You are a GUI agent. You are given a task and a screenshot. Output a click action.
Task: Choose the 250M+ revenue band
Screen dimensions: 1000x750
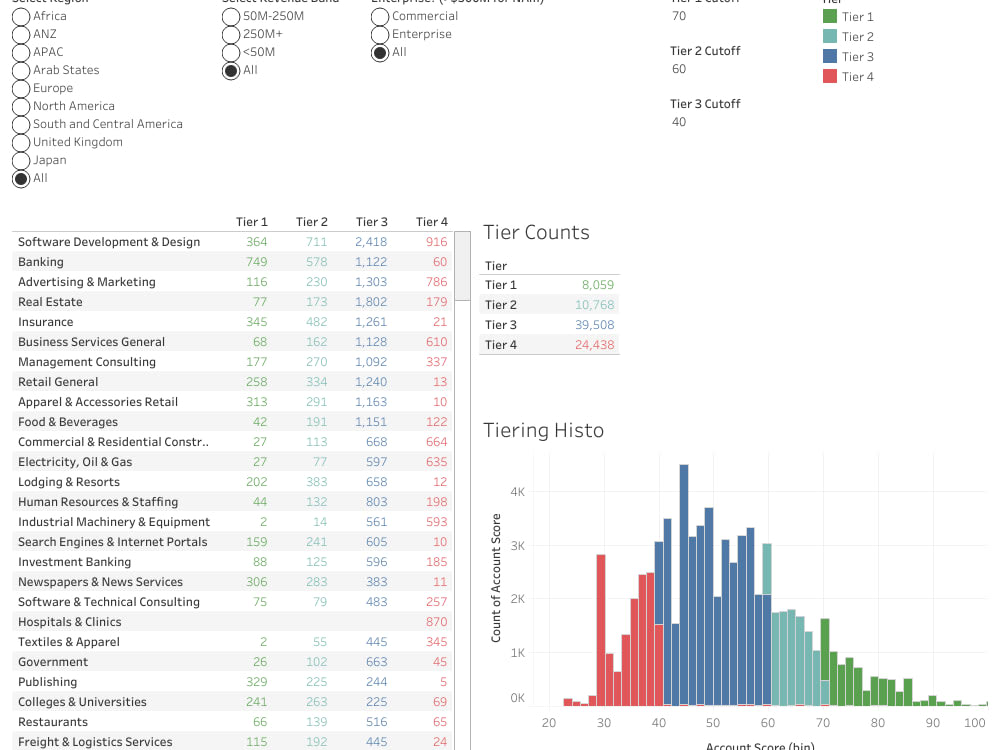click(230, 34)
